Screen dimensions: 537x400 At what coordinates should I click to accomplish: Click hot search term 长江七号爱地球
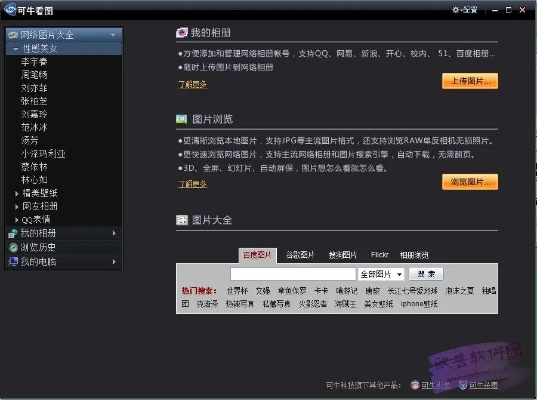pos(412,291)
